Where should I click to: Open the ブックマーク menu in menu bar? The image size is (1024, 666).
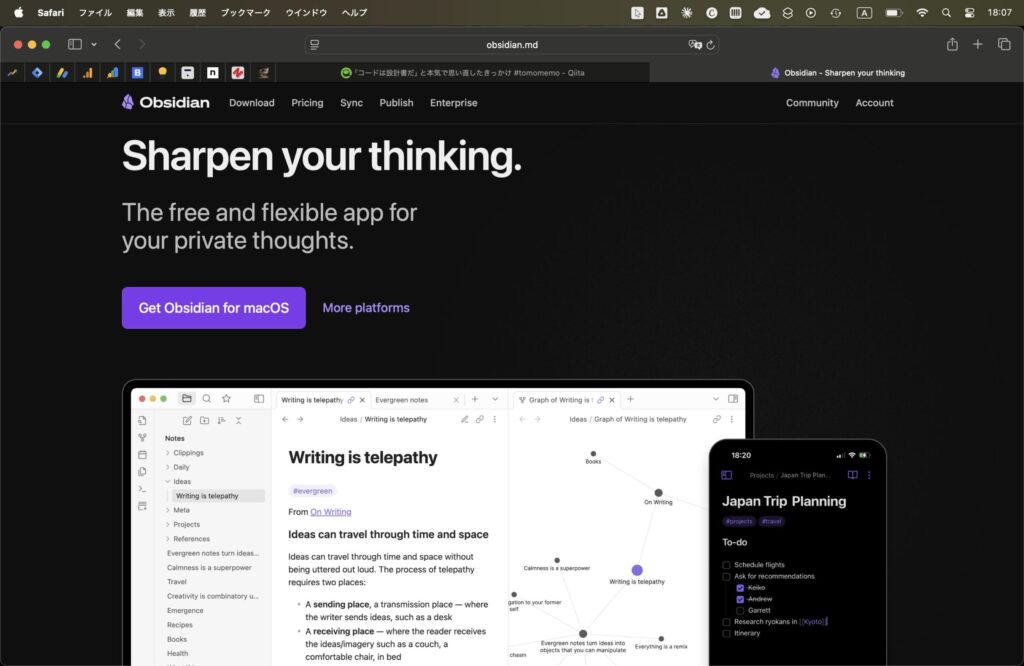245,13
